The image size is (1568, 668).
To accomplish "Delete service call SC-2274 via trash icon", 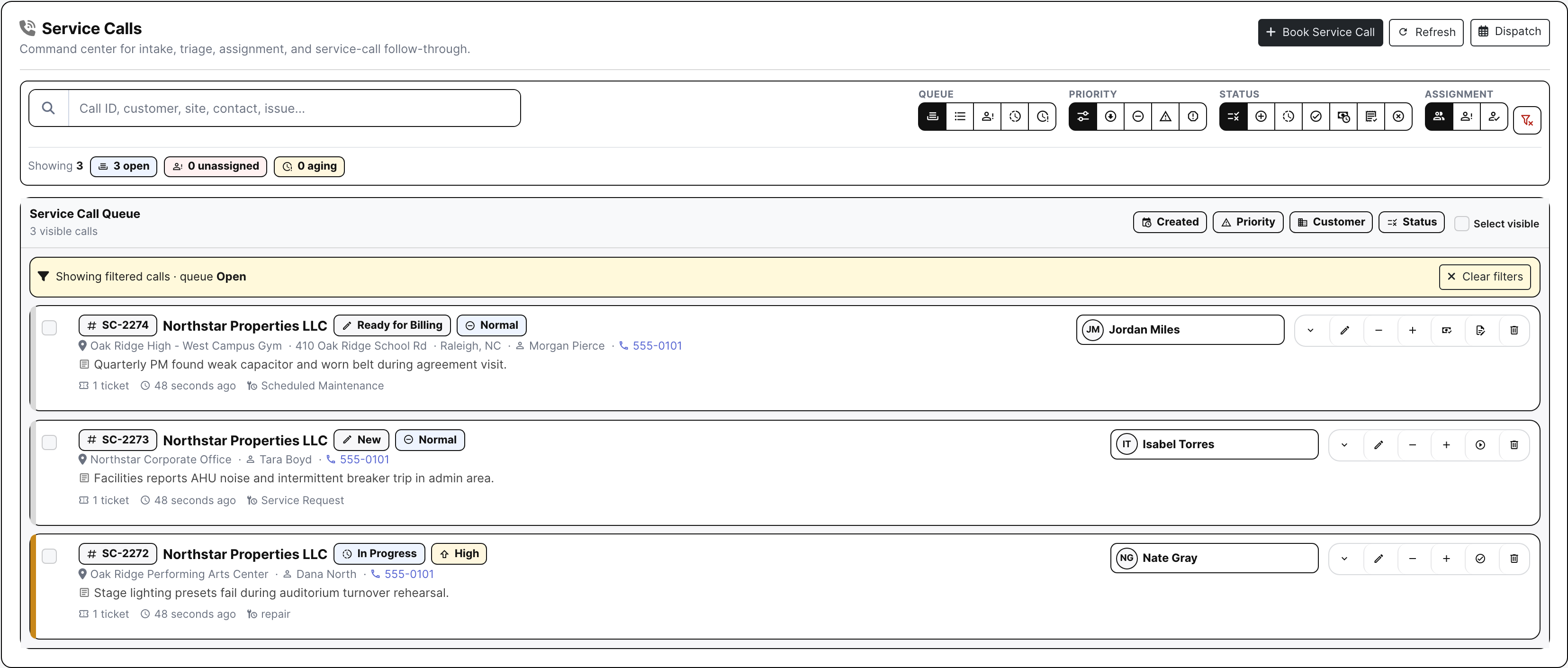I will [1514, 330].
